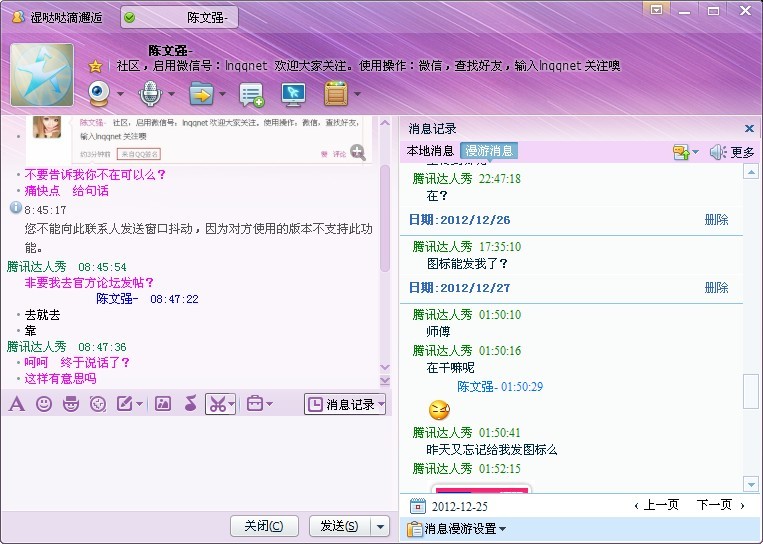This screenshot has width=763, height=544.
Task: Create a discussion group with chat-plus icon
Action: [x=251, y=94]
